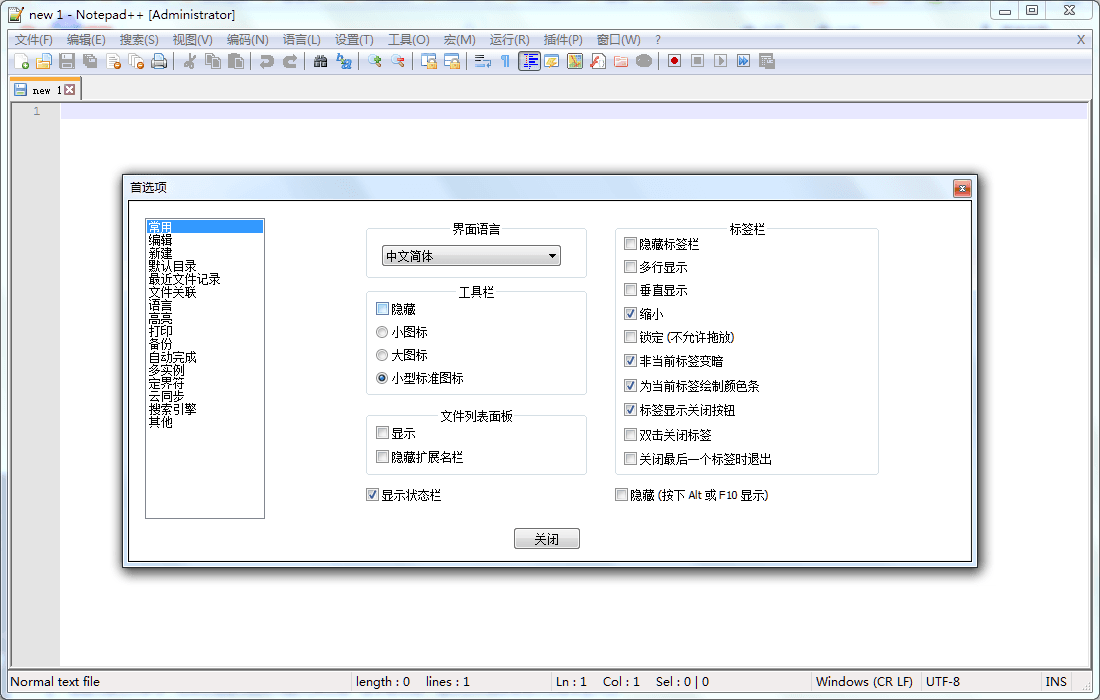The image size is (1100, 700).
Task: Run macro multiple times icon
Action: 744,62
